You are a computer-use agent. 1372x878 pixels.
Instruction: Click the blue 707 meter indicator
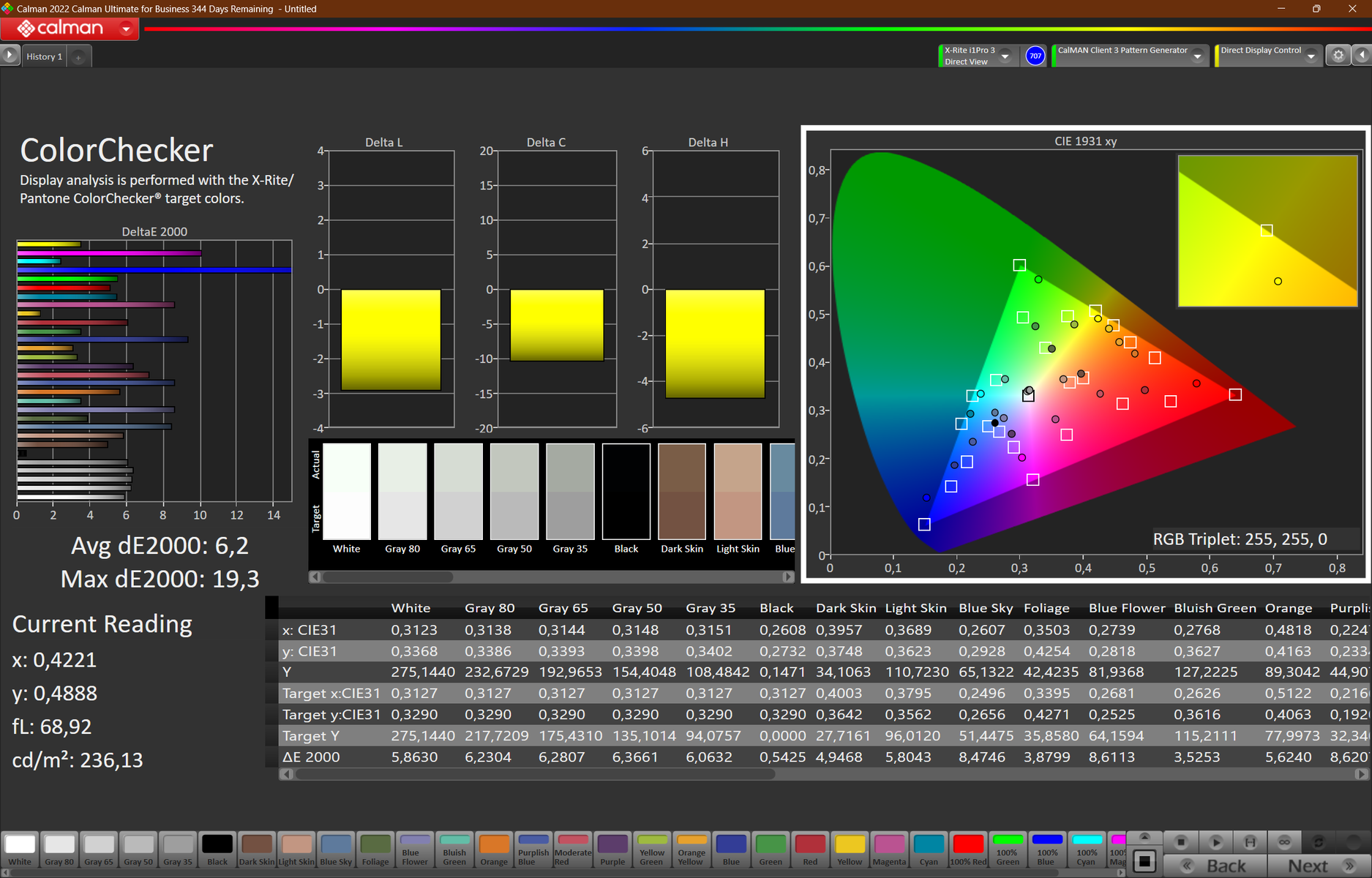[1035, 56]
